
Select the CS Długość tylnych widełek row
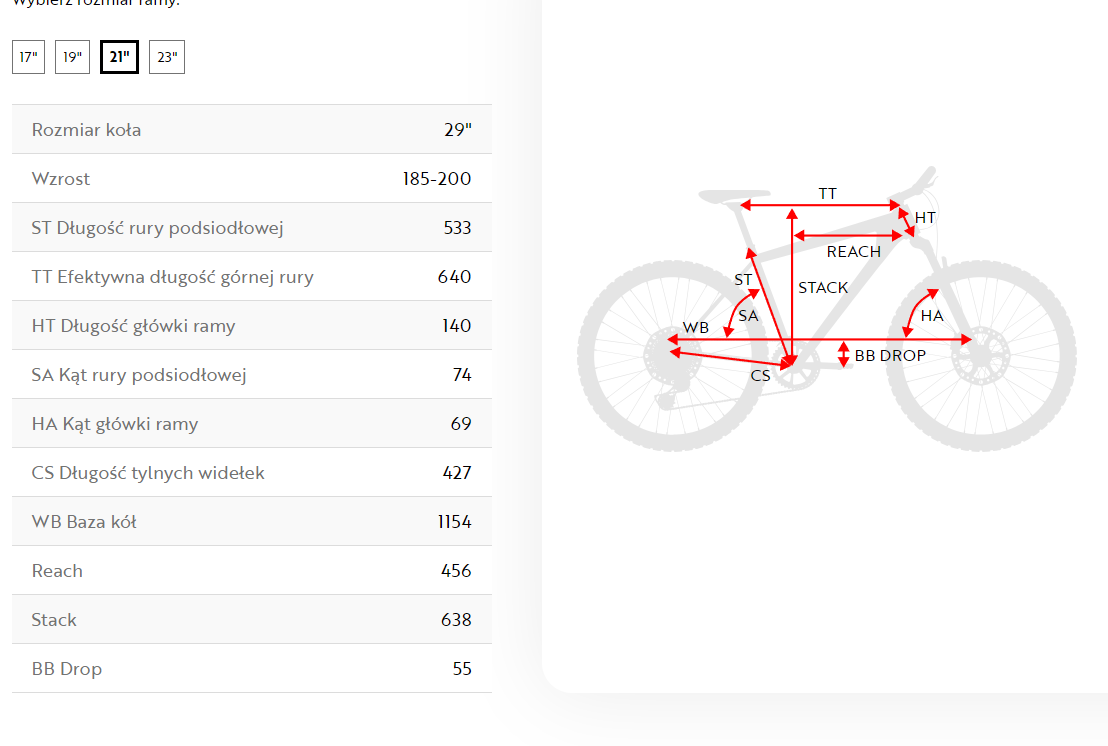pyautogui.click(x=251, y=473)
